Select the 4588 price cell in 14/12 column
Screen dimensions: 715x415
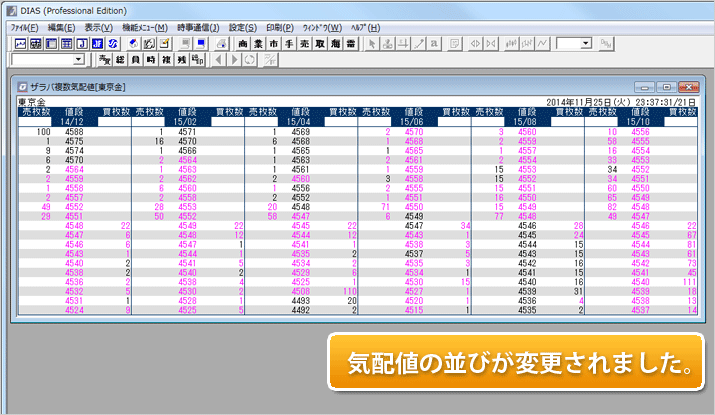(74, 132)
